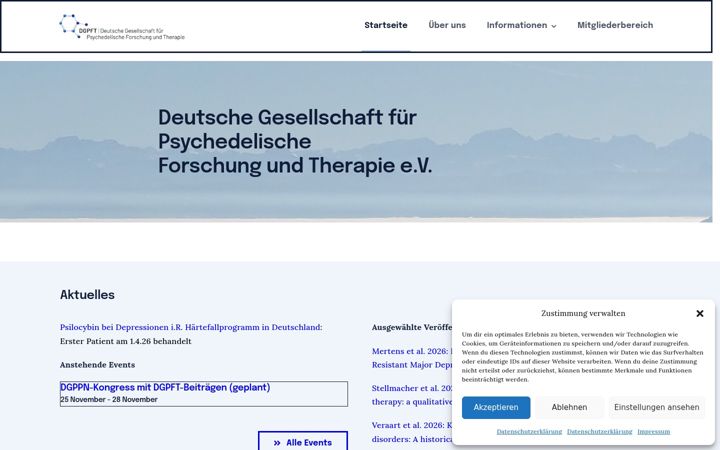Open the Stellmacher et al. publication link
The width and height of the screenshot is (720, 450).
412,394
